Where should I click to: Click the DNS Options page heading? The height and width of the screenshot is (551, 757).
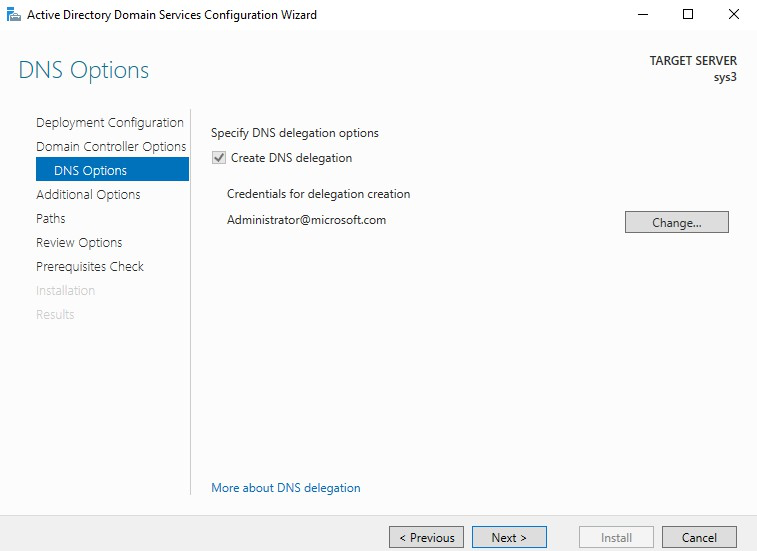tap(84, 71)
